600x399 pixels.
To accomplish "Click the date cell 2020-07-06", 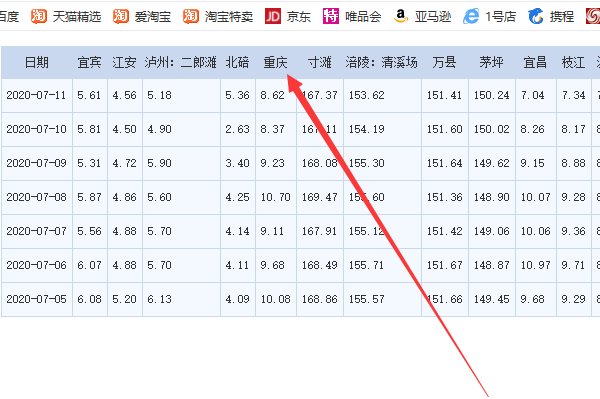I will [x=36, y=265].
